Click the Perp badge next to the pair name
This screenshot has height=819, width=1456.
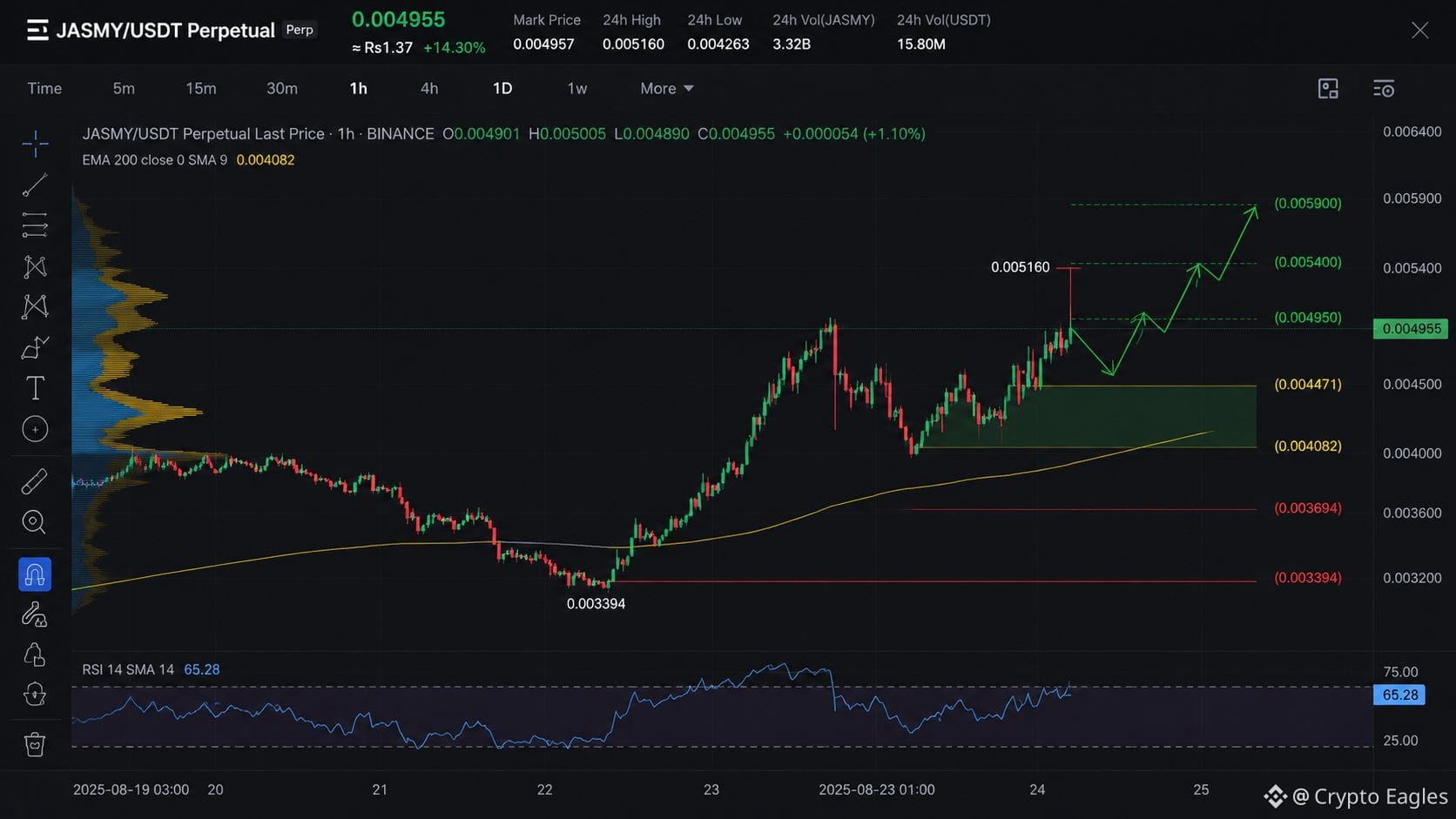pos(300,30)
